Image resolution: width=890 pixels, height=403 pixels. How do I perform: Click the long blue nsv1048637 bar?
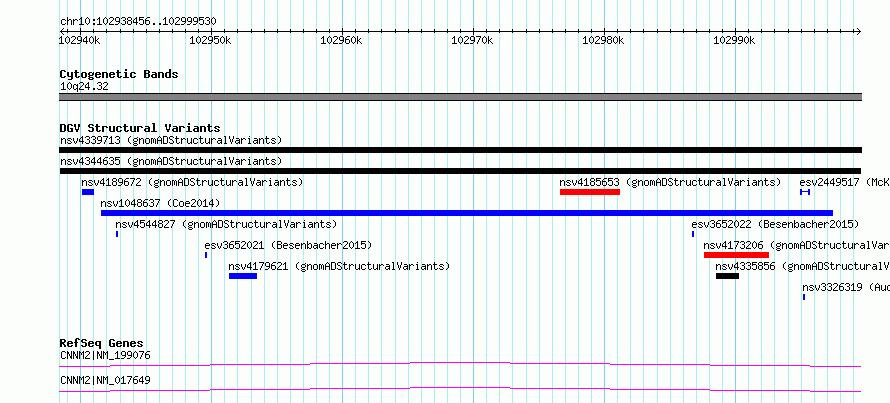pyautogui.click(x=467, y=213)
